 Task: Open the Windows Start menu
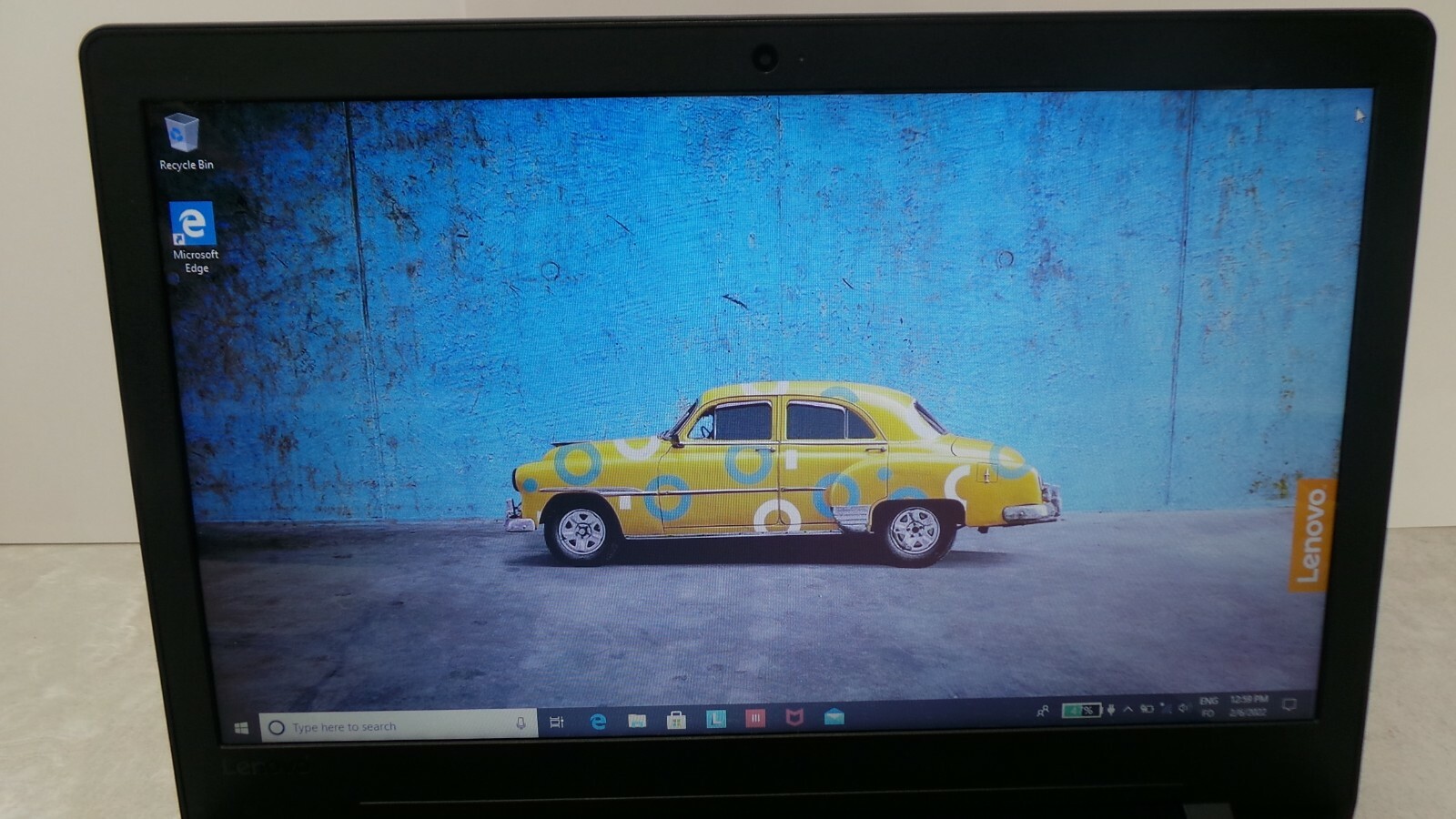click(x=241, y=727)
